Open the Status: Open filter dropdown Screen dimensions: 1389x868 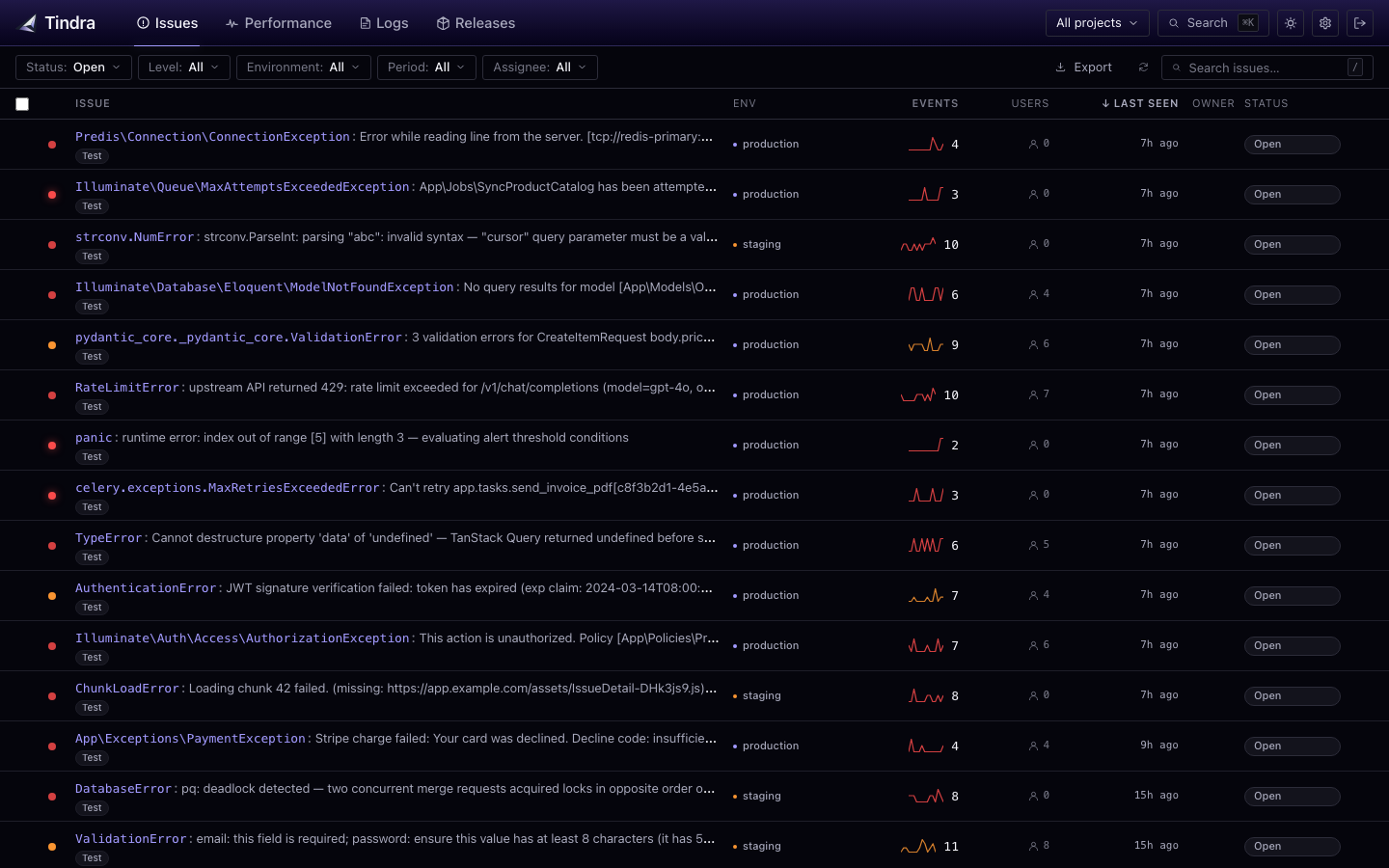coord(73,68)
